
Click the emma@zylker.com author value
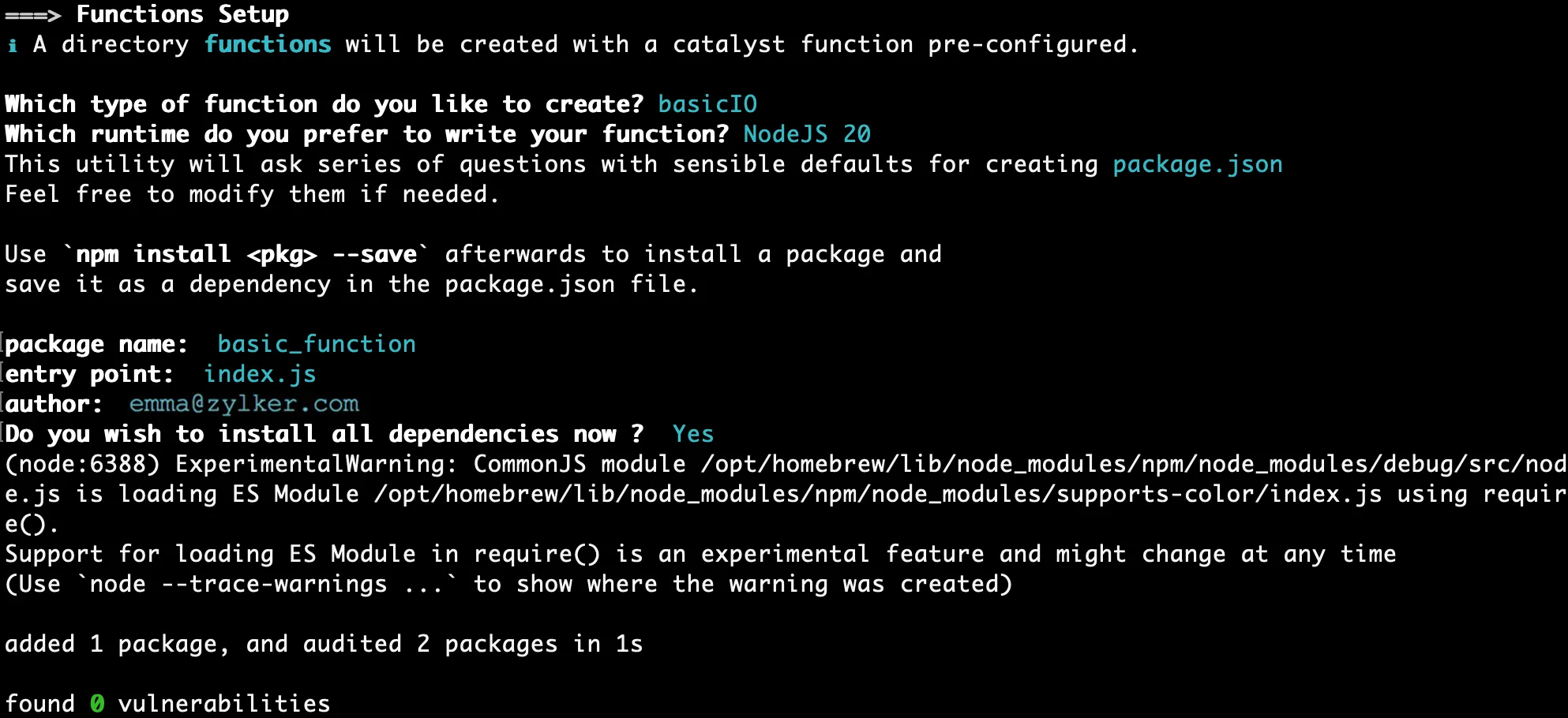[244, 404]
